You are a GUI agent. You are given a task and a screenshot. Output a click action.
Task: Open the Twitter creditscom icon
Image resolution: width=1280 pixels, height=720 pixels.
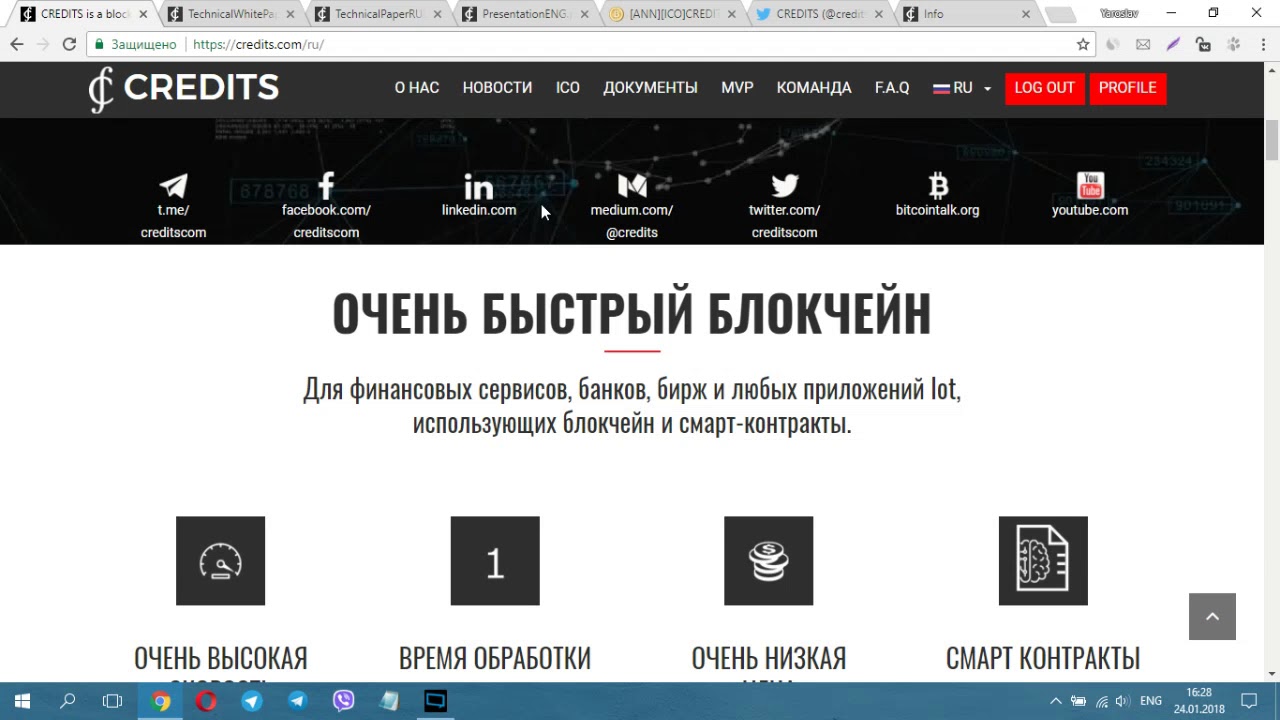click(785, 186)
